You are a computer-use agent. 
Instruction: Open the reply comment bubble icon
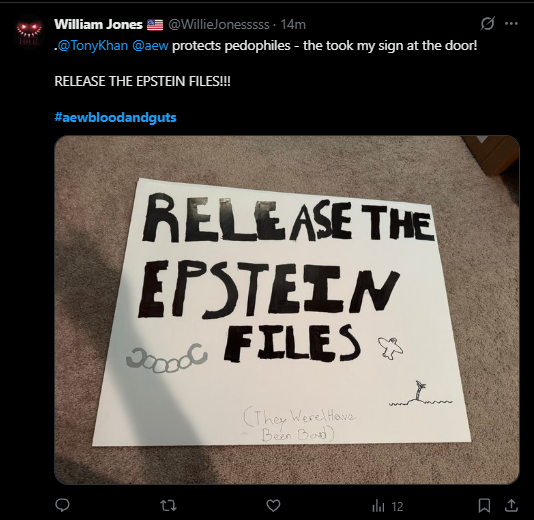pos(62,505)
